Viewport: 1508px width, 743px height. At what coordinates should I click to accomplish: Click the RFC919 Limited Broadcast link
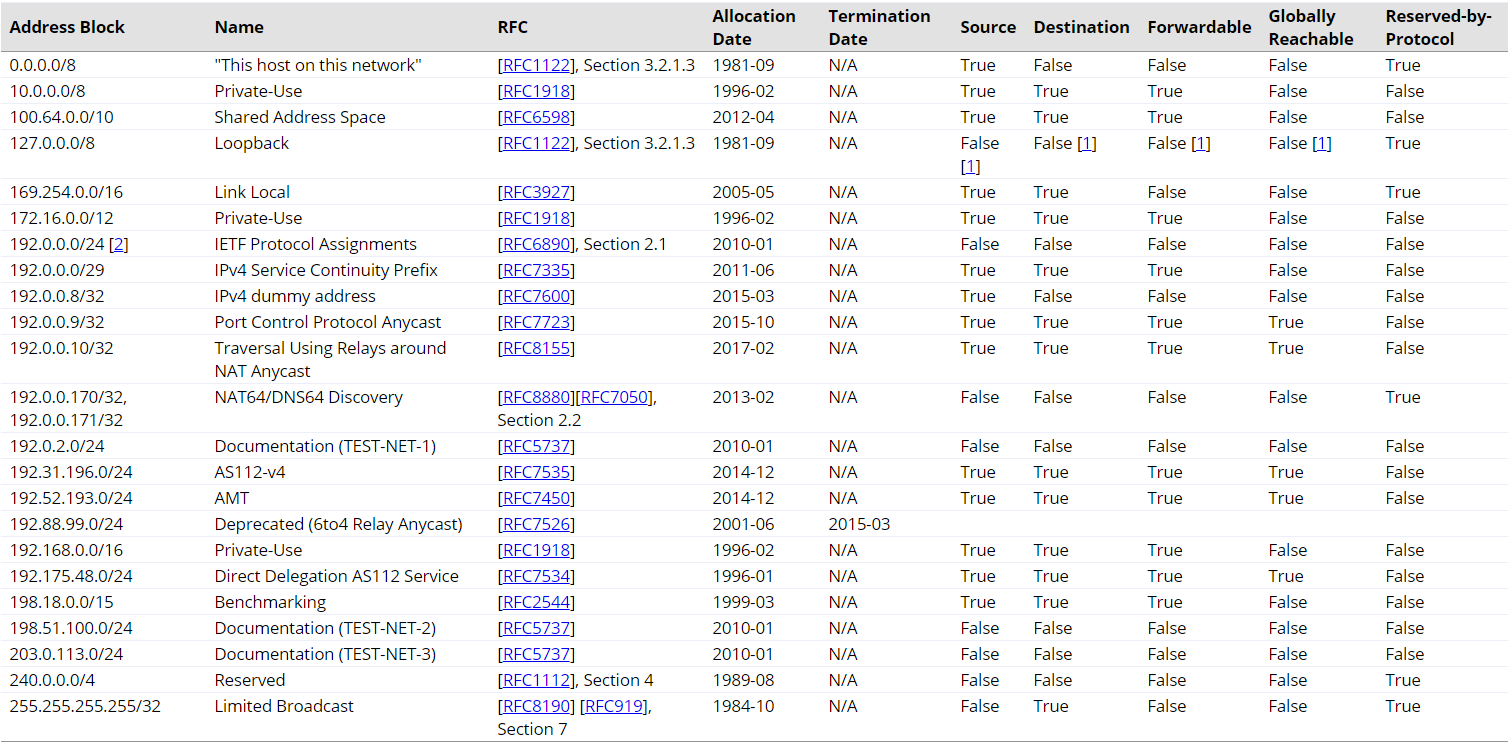pyautogui.click(x=615, y=706)
